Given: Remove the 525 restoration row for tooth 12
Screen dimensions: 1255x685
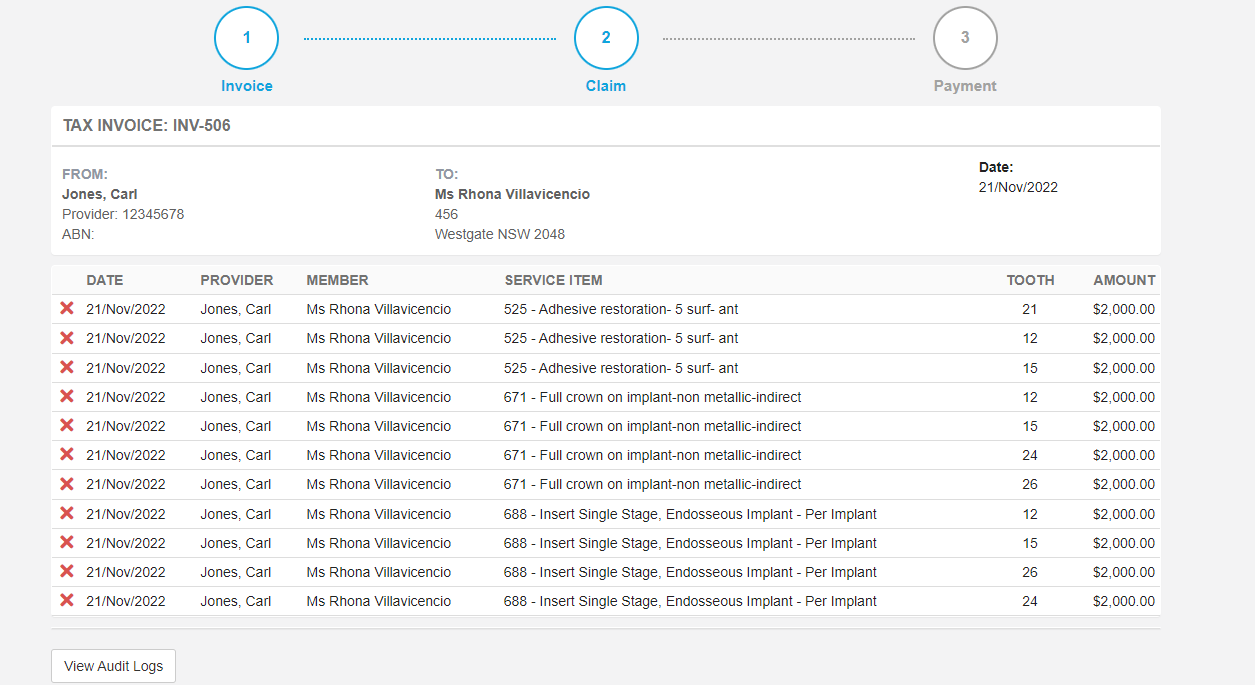Looking at the screenshot, I should pos(67,338).
